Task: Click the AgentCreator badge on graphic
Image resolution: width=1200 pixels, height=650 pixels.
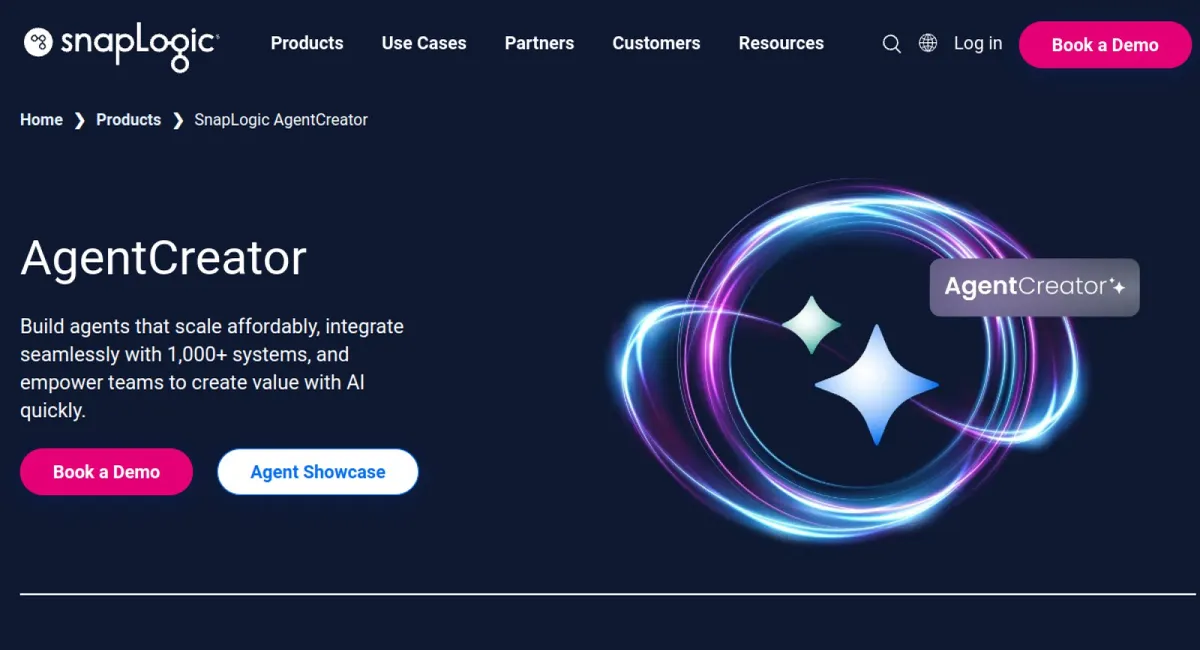Action: [x=1035, y=287]
